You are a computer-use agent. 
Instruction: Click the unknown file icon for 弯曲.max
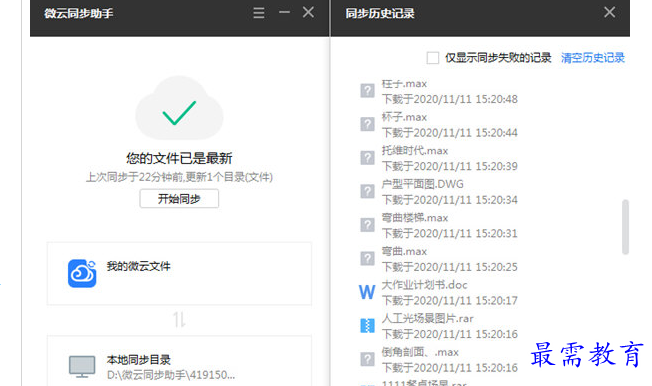coord(367,258)
